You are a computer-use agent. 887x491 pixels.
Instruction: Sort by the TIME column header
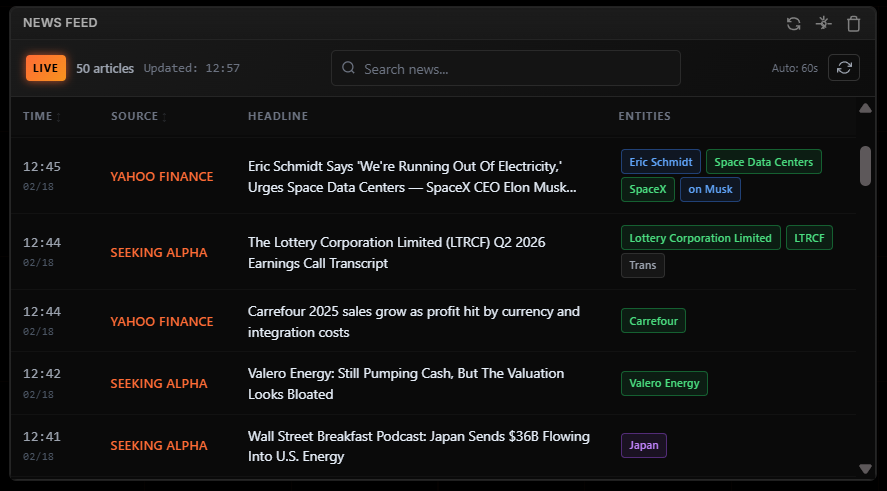[42, 116]
